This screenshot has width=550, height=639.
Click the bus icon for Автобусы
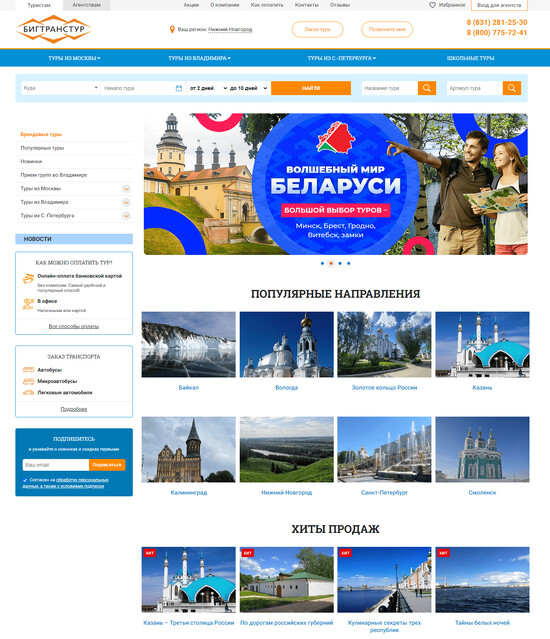(28, 370)
